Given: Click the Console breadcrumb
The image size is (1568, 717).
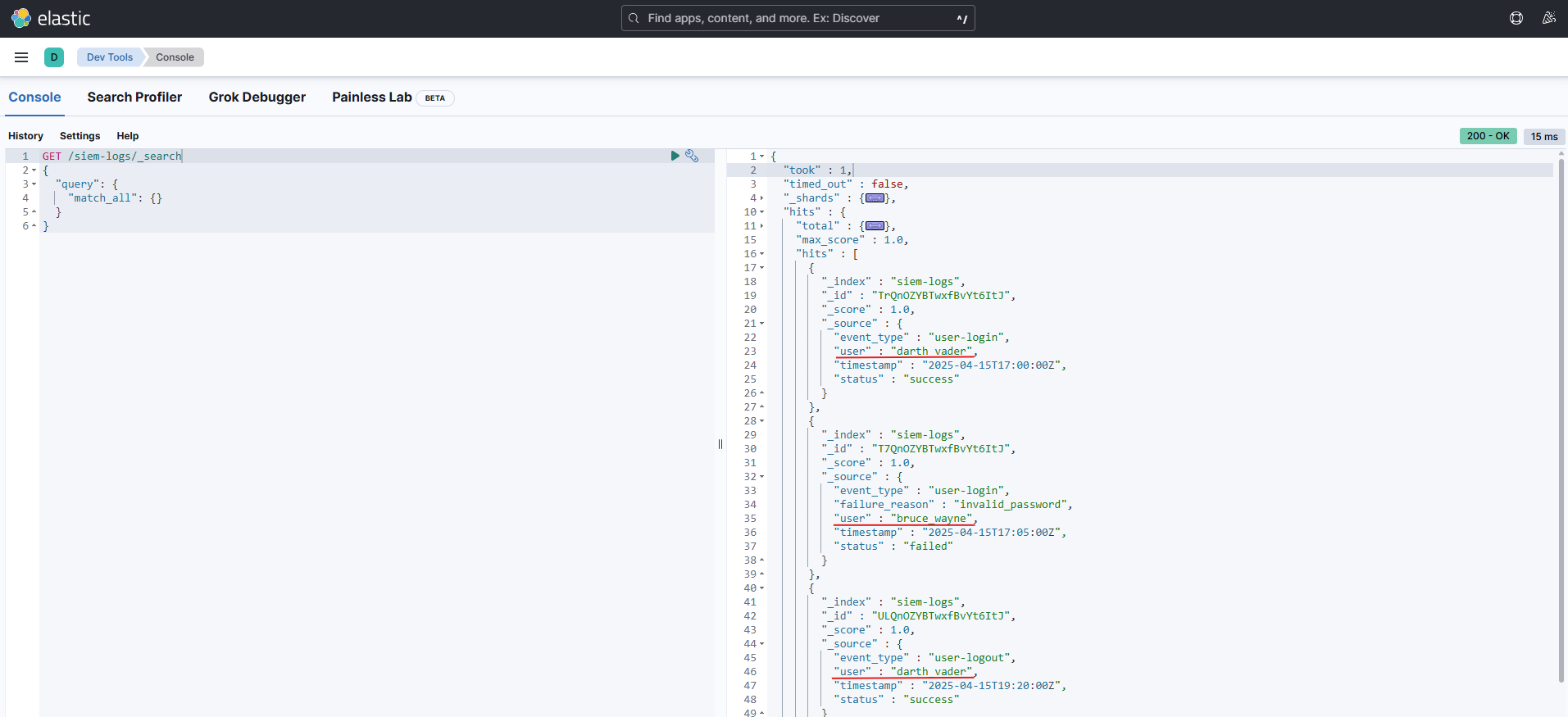Looking at the screenshot, I should tap(175, 57).
